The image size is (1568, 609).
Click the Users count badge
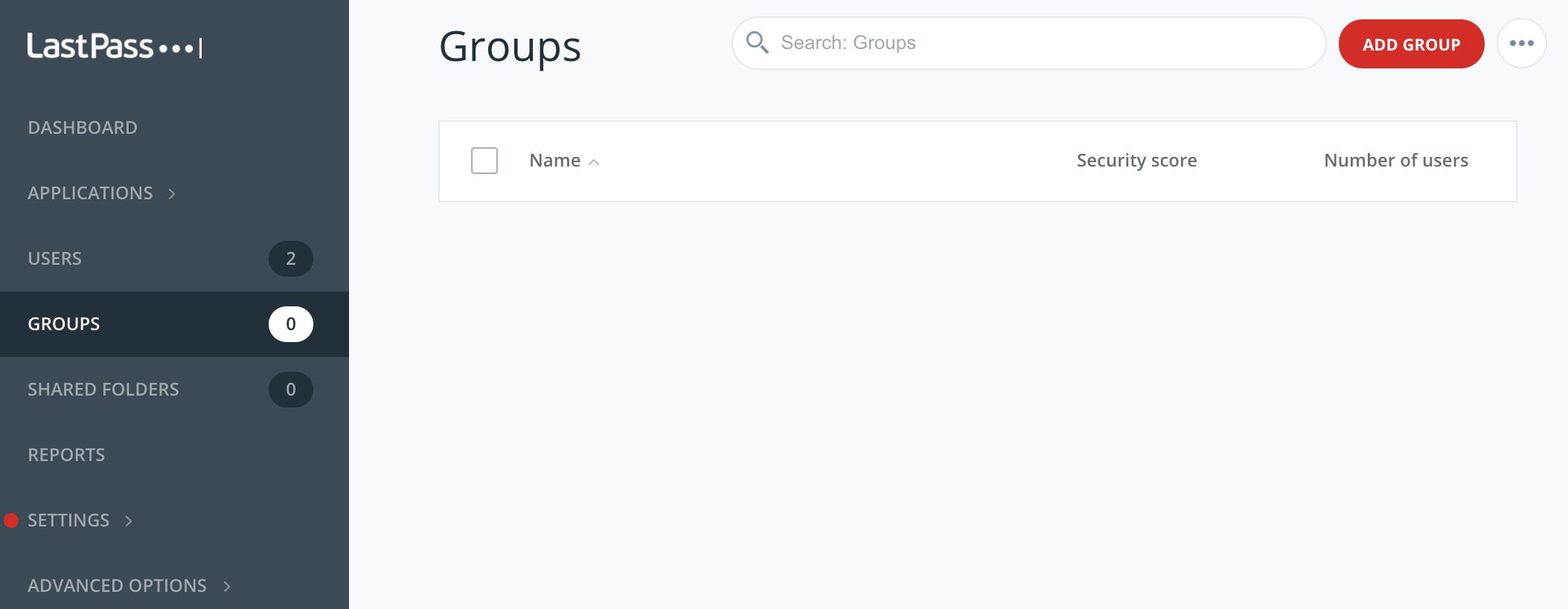point(291,259)
